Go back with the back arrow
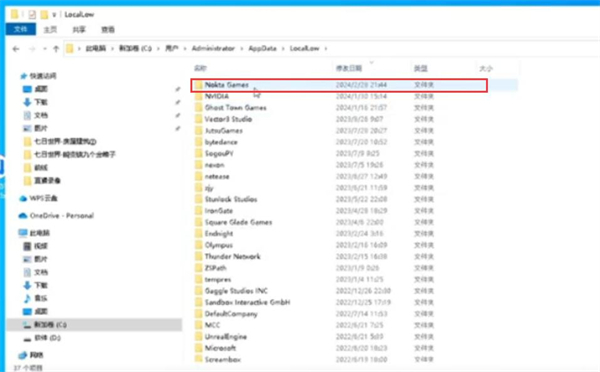 coord(16,49)
